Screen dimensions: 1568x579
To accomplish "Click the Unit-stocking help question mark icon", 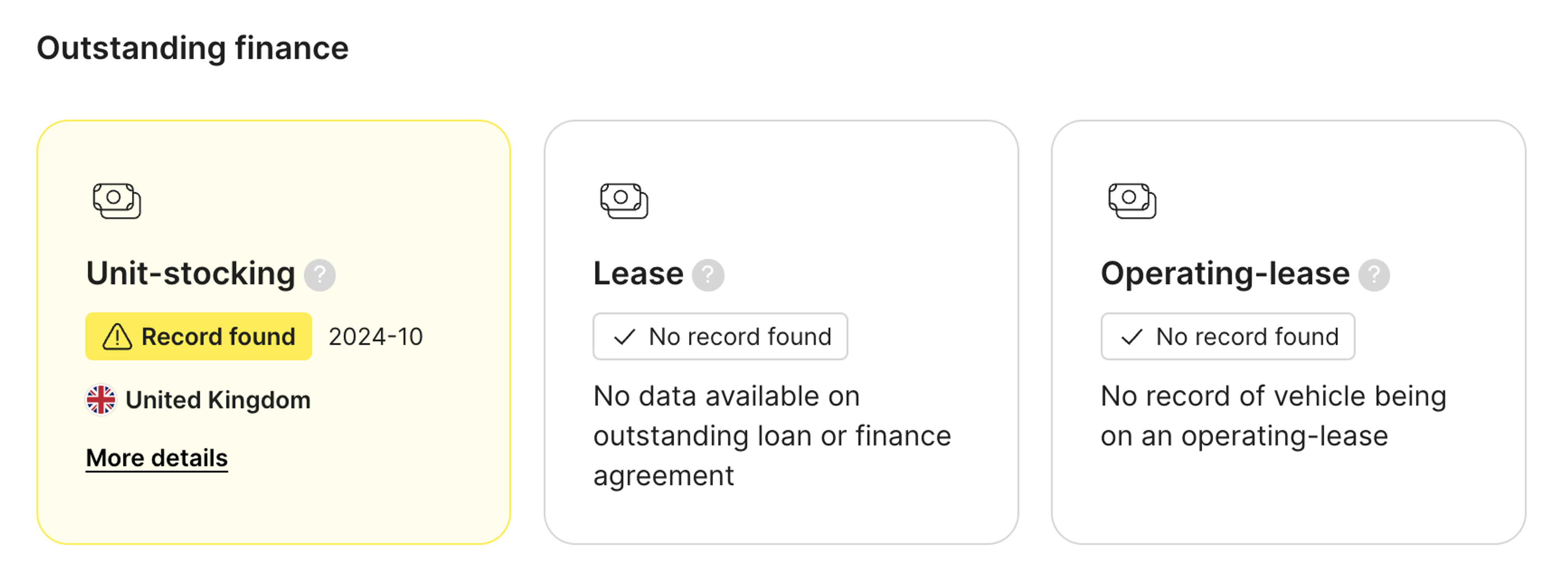I will click(x=320, y=275).
